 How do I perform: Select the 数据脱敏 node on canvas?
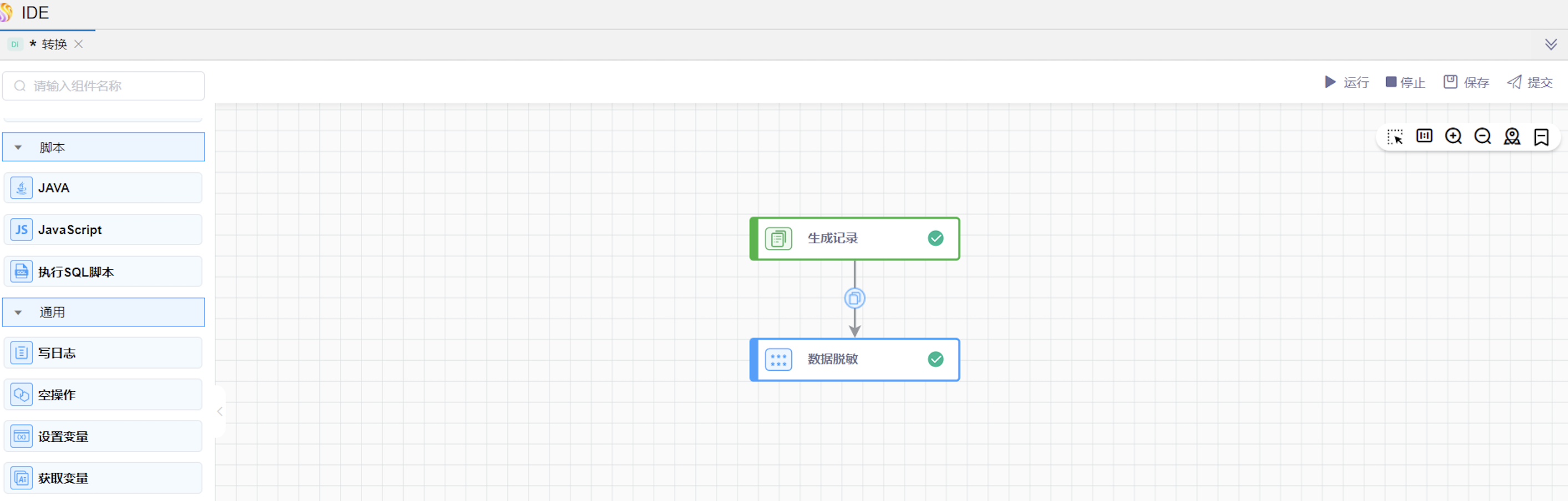click(853, 359)
